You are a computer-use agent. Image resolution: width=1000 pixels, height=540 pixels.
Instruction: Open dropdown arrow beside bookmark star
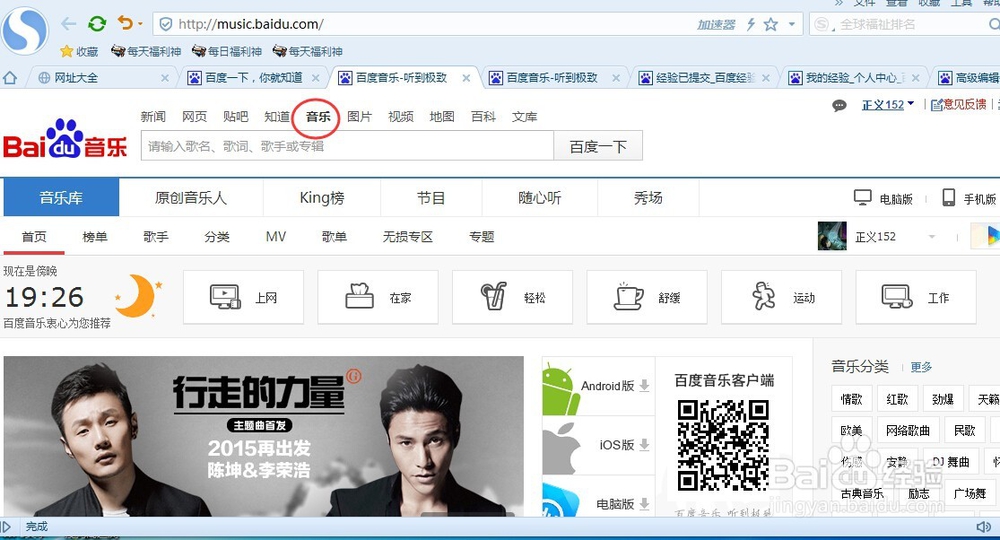[x=791, y=24]
